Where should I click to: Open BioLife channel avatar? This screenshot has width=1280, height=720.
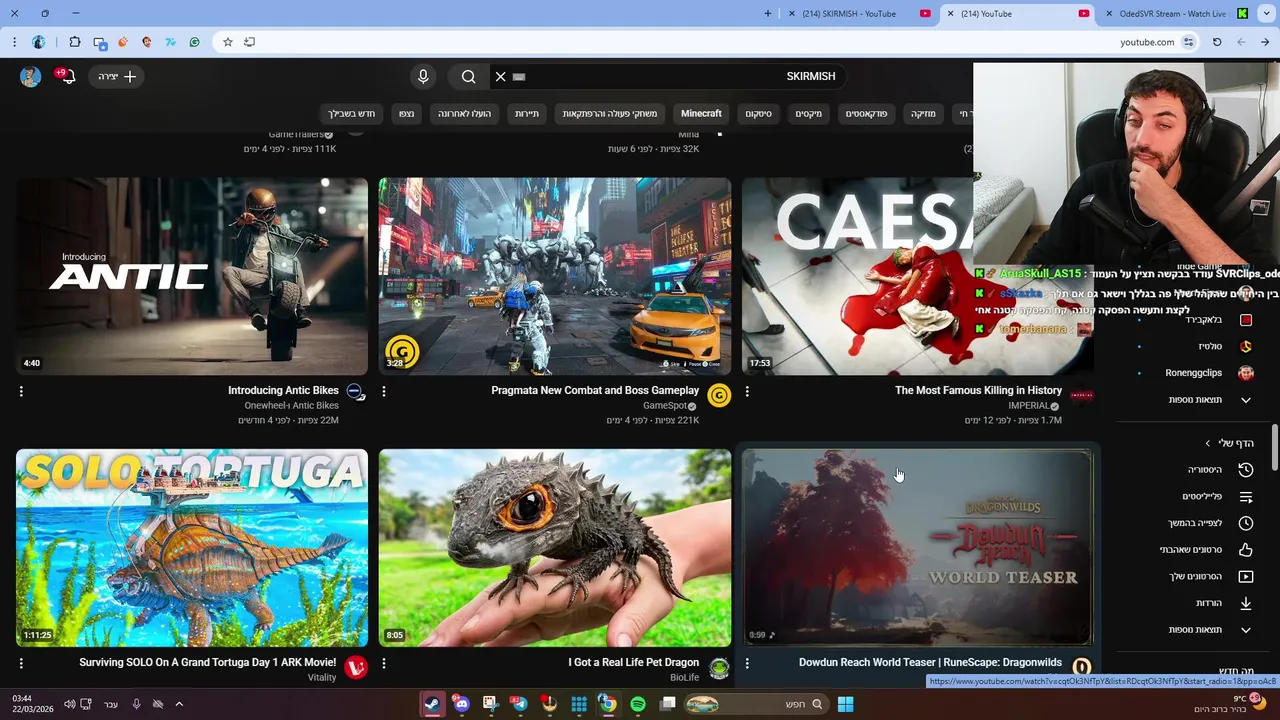click(x=719, y=667)
